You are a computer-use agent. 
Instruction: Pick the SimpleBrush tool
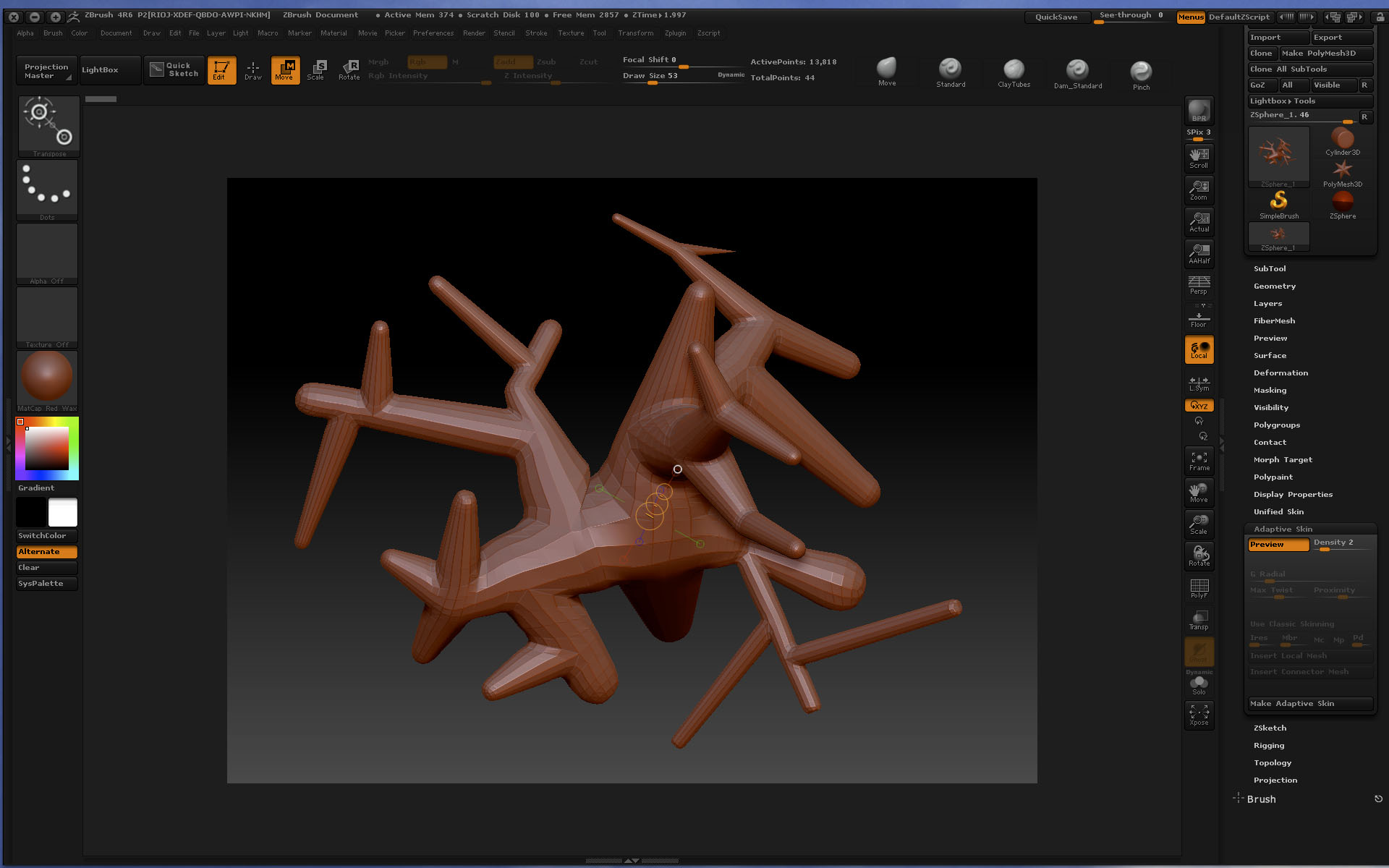[1279, 205]
